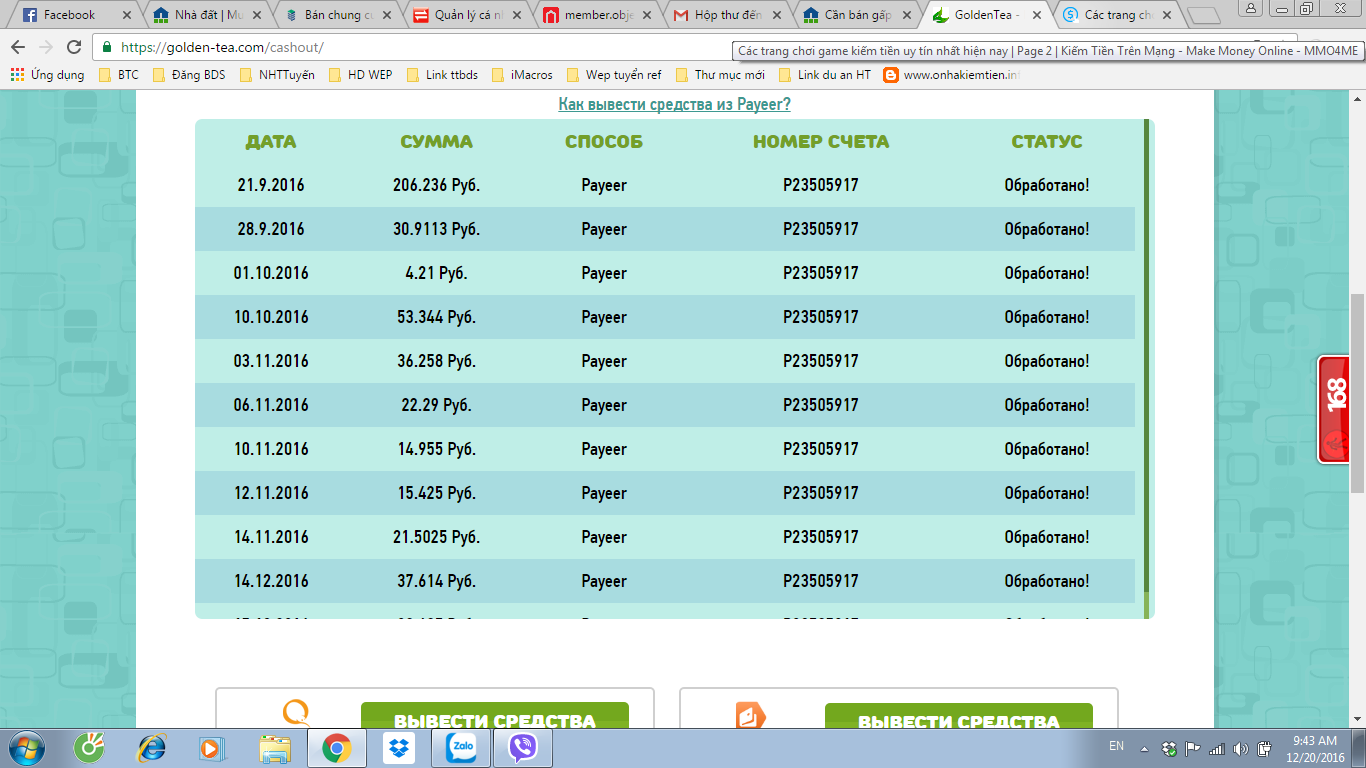Click the ДАТА column header
The image size is (1366, 768).
coord(271,142)
